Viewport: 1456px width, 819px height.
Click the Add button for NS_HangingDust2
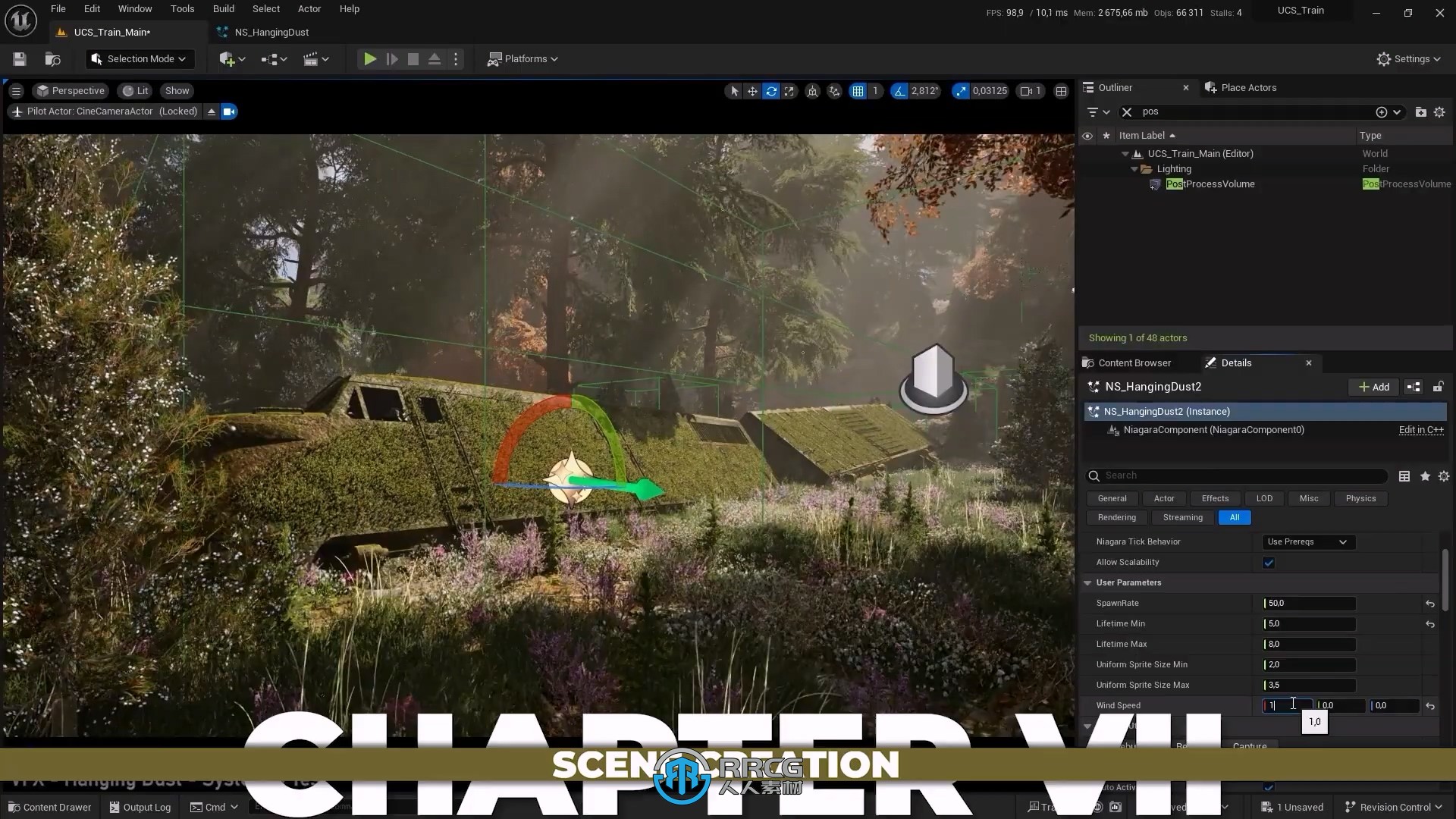(x=1374, y=386)
